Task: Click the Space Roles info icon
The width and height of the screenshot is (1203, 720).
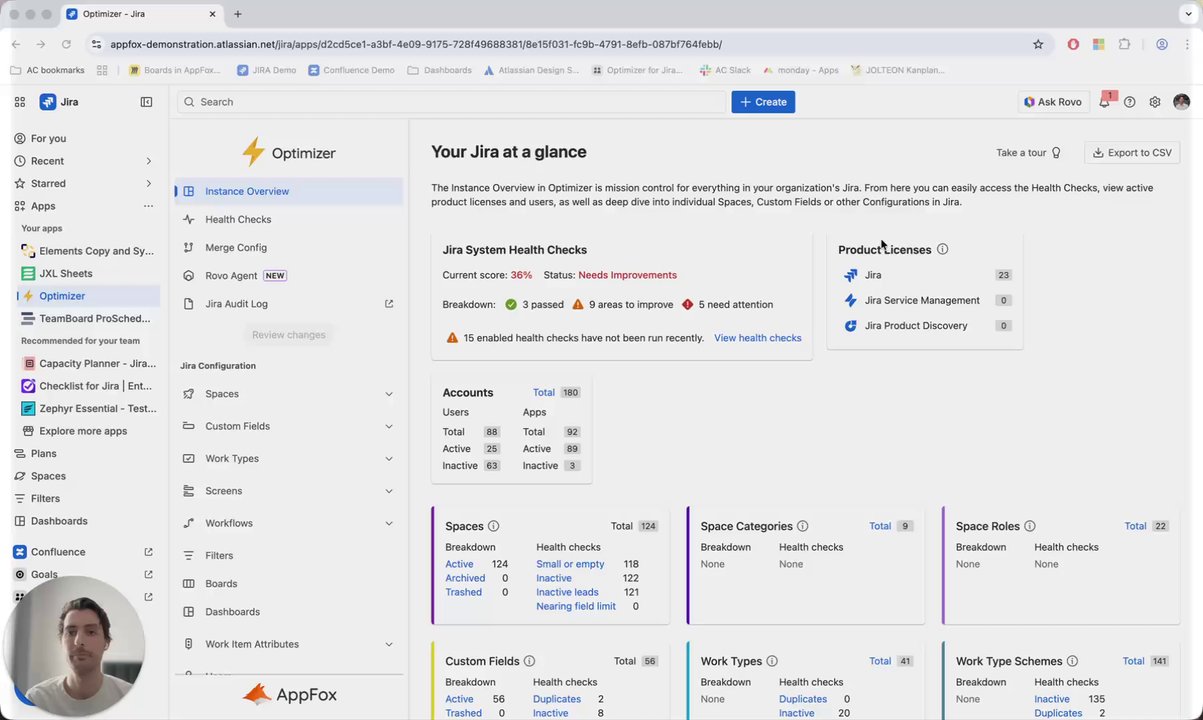Action: tap(1030, 526)
